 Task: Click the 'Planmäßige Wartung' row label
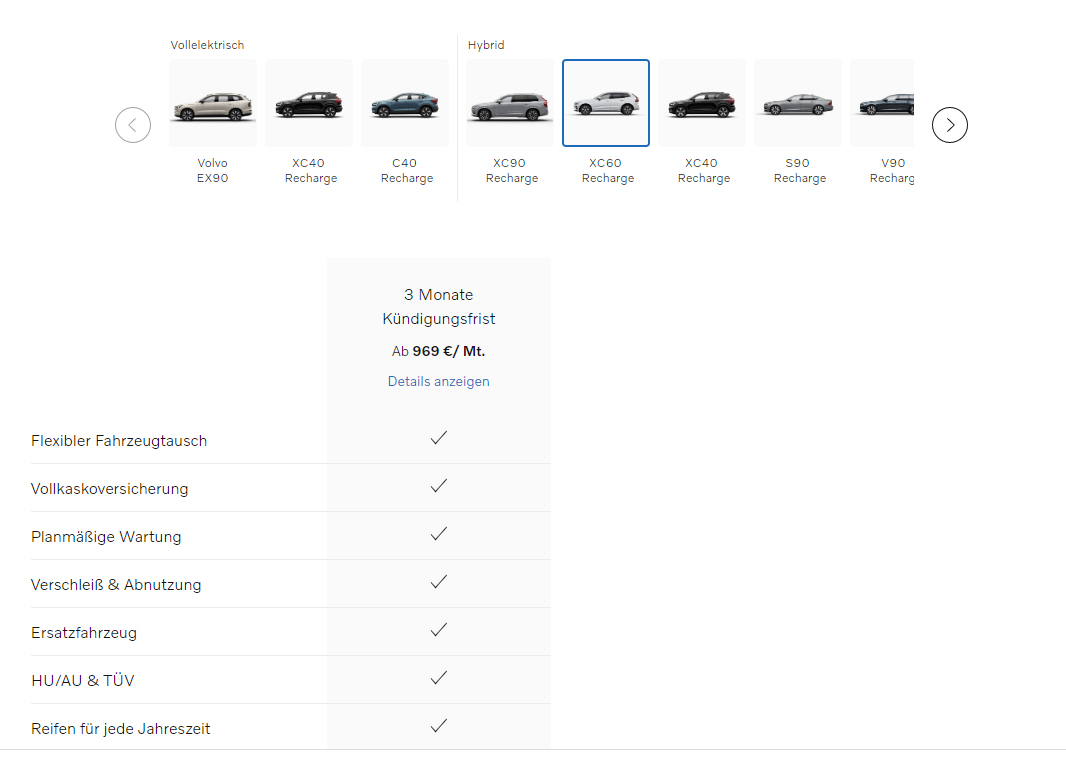106,536
